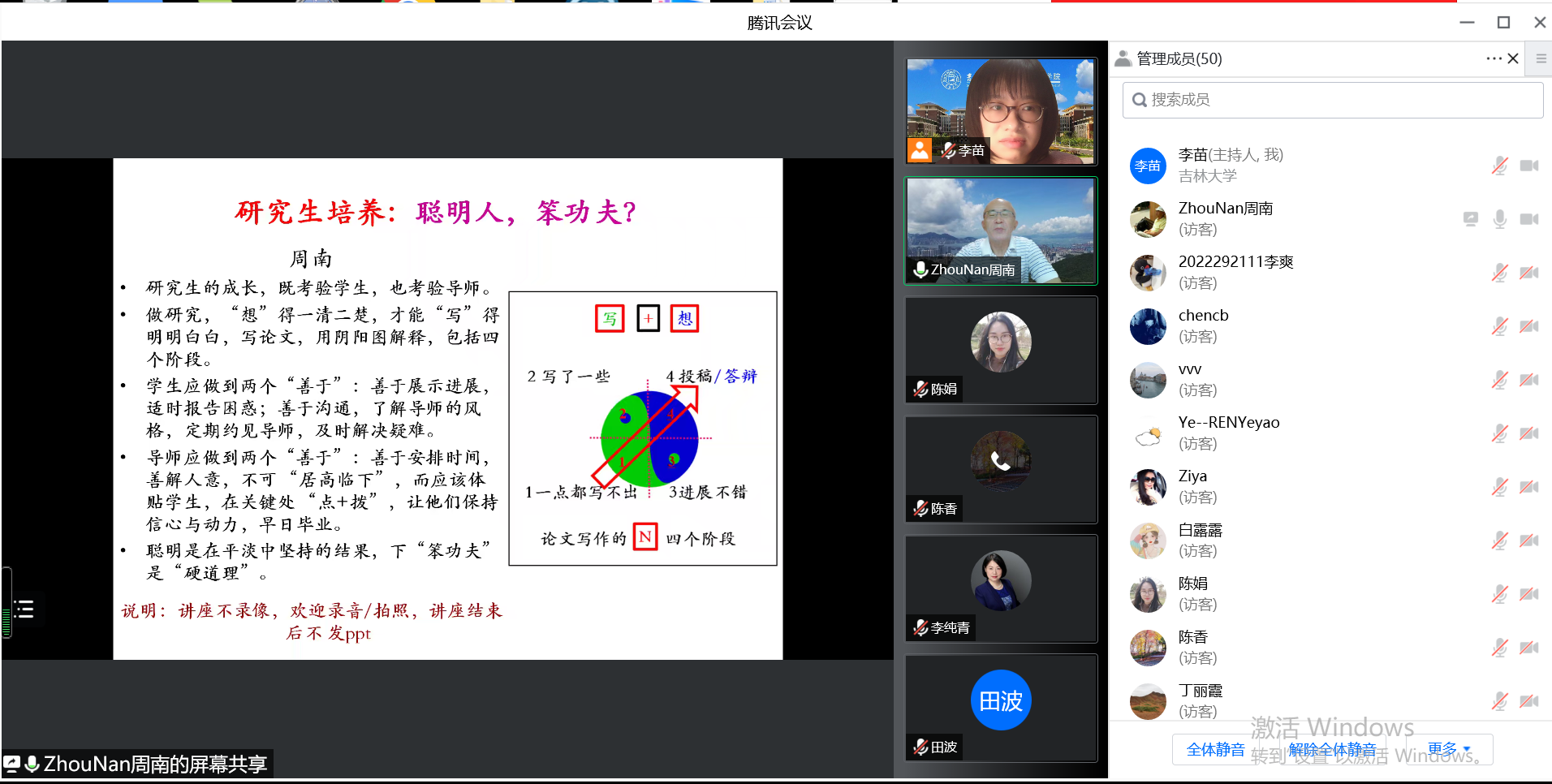Viewport: 1552px width, 784px height.
Task: Click the 搜索成员 search field
Action: click(1333, 100)
